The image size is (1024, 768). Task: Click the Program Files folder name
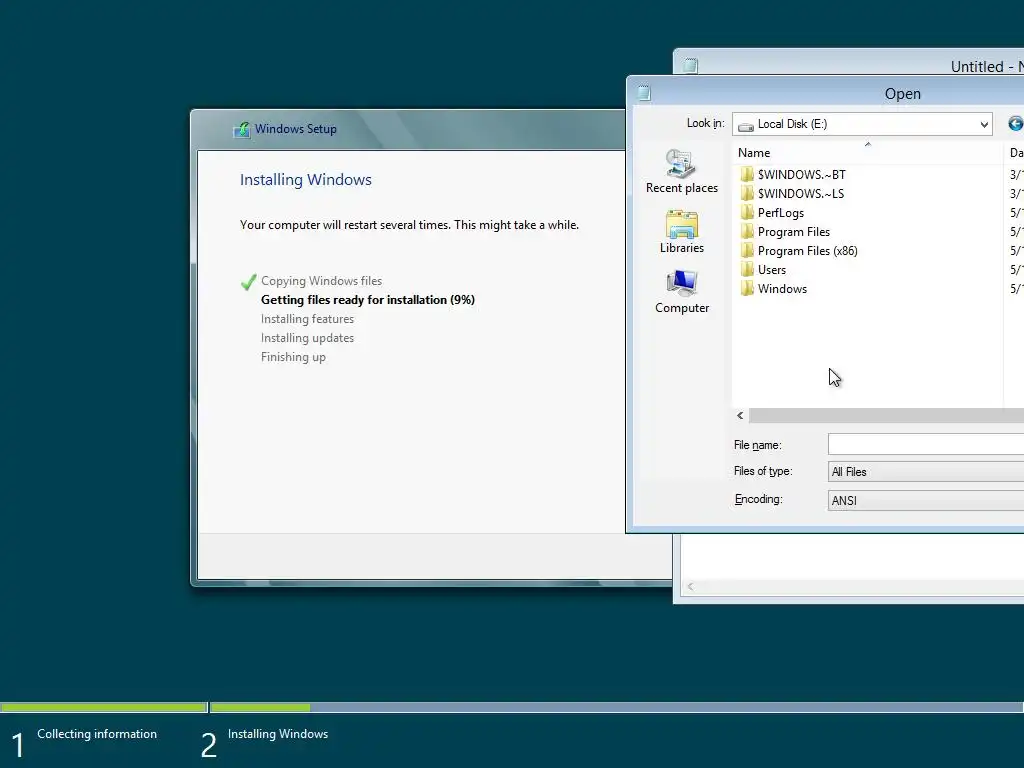pyautogui.click(x=793, y=231)
